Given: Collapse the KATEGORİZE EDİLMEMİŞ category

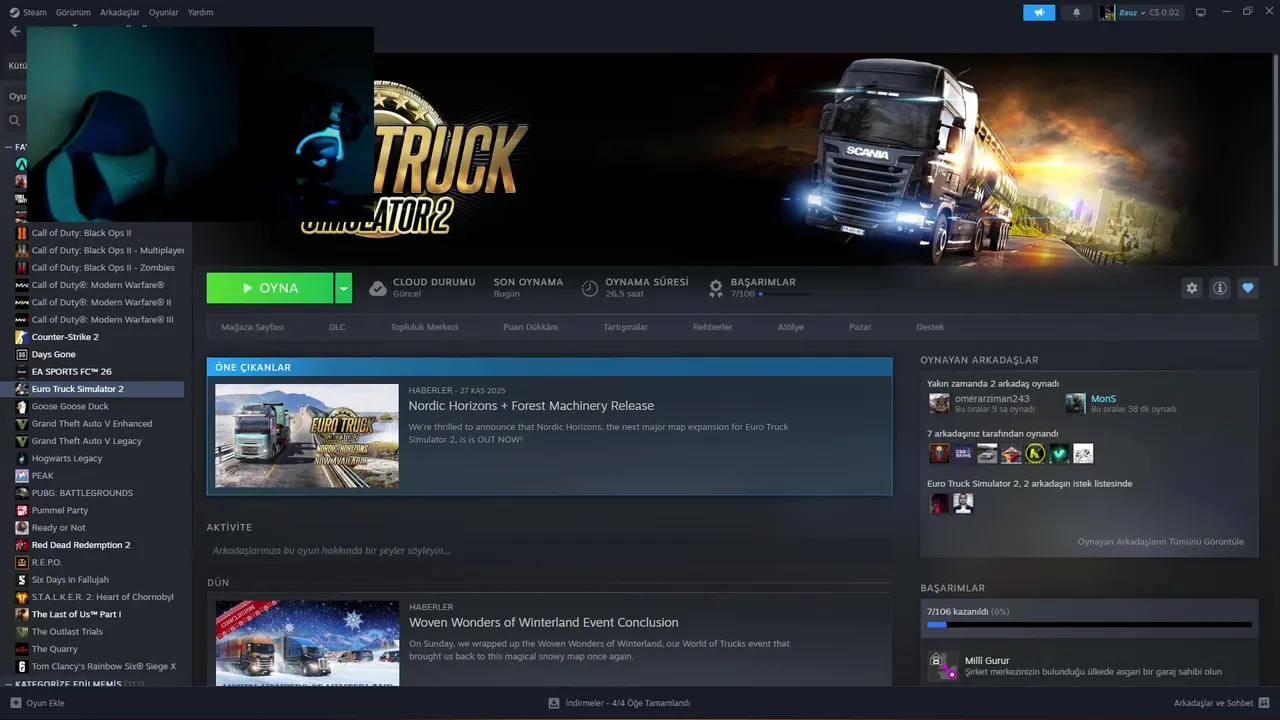Looking at the screenshot, I should point(10,685).
